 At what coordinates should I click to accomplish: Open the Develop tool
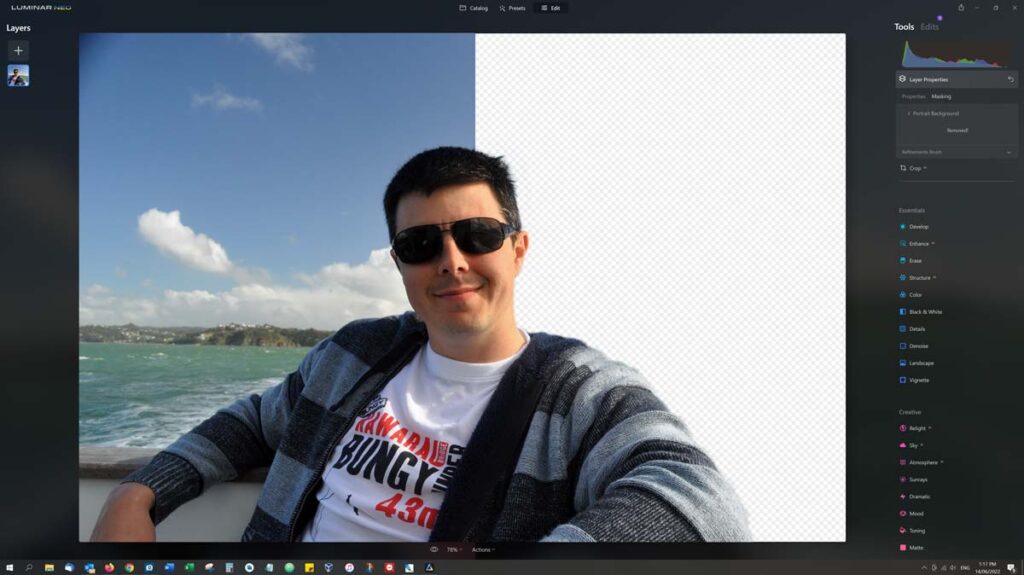(x=918, y=227)
